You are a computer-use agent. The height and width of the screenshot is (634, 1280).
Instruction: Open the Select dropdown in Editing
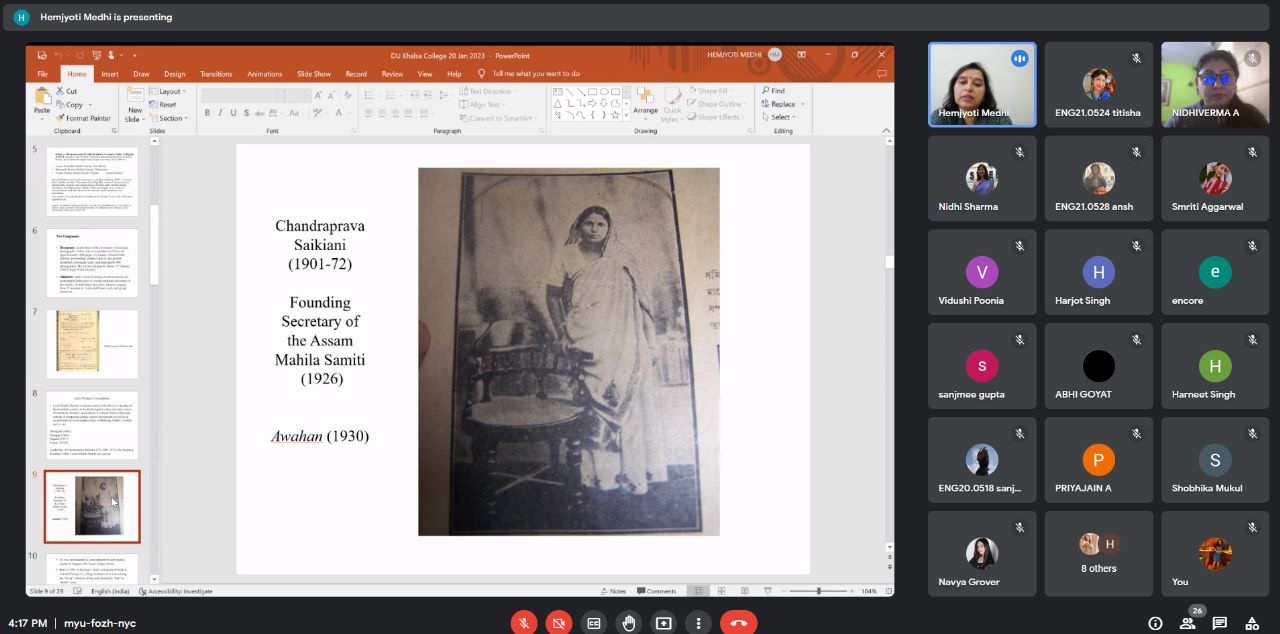(781, 117)
